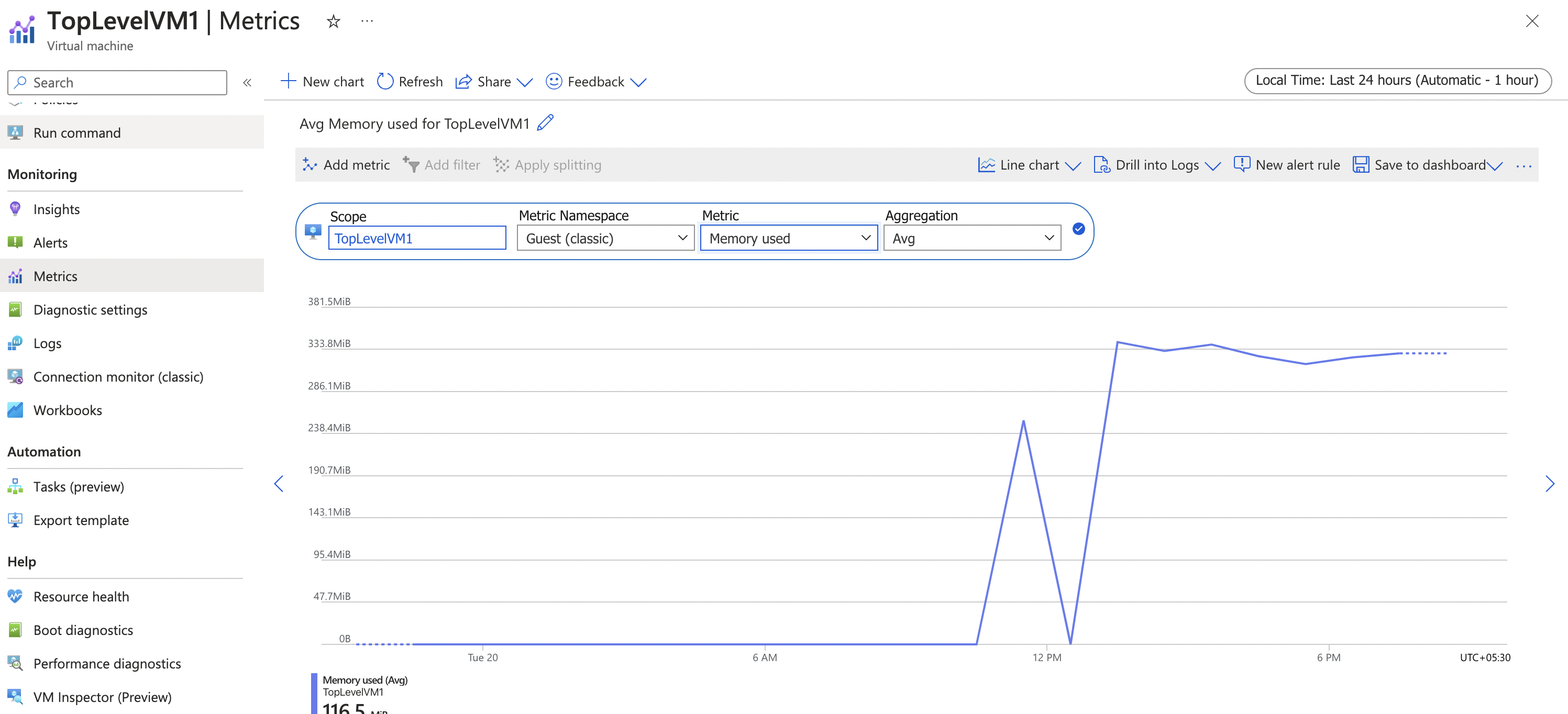Confirm metric selection with the blue checkmark
This screenshot has height=714, width=1568.
click(1078, 229)
